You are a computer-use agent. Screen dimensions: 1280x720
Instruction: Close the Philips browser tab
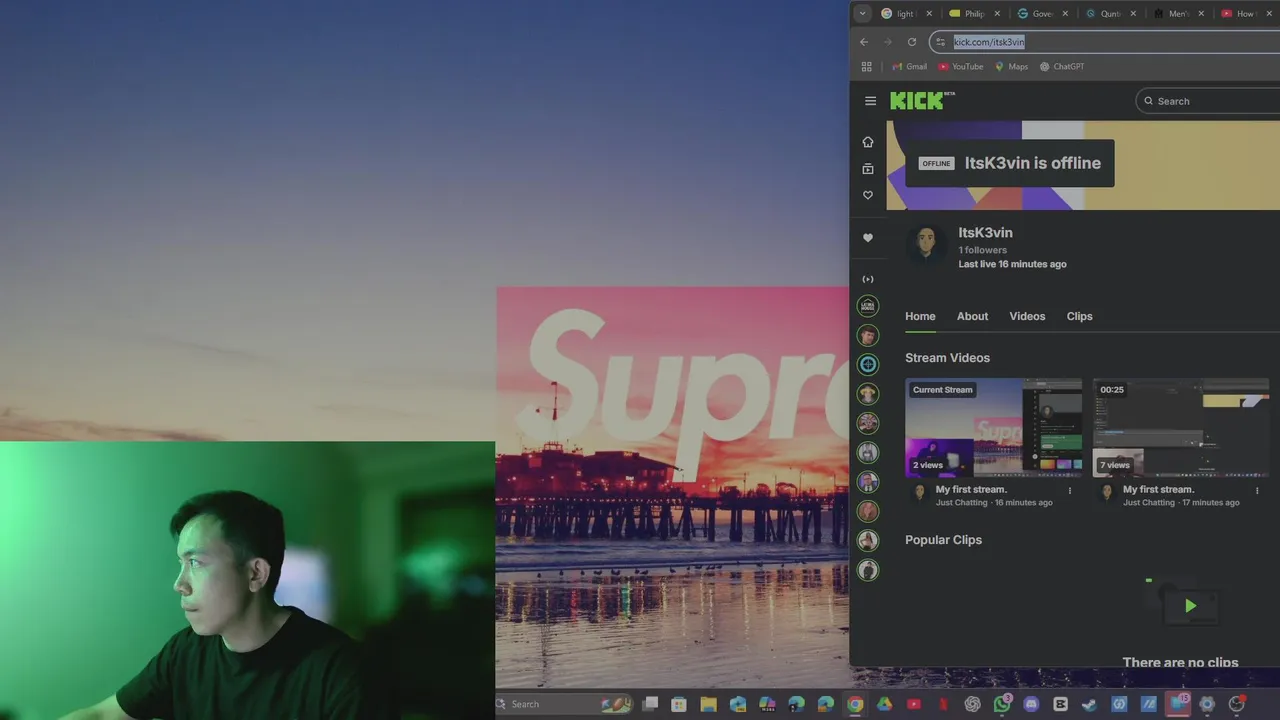coord(997,14)
